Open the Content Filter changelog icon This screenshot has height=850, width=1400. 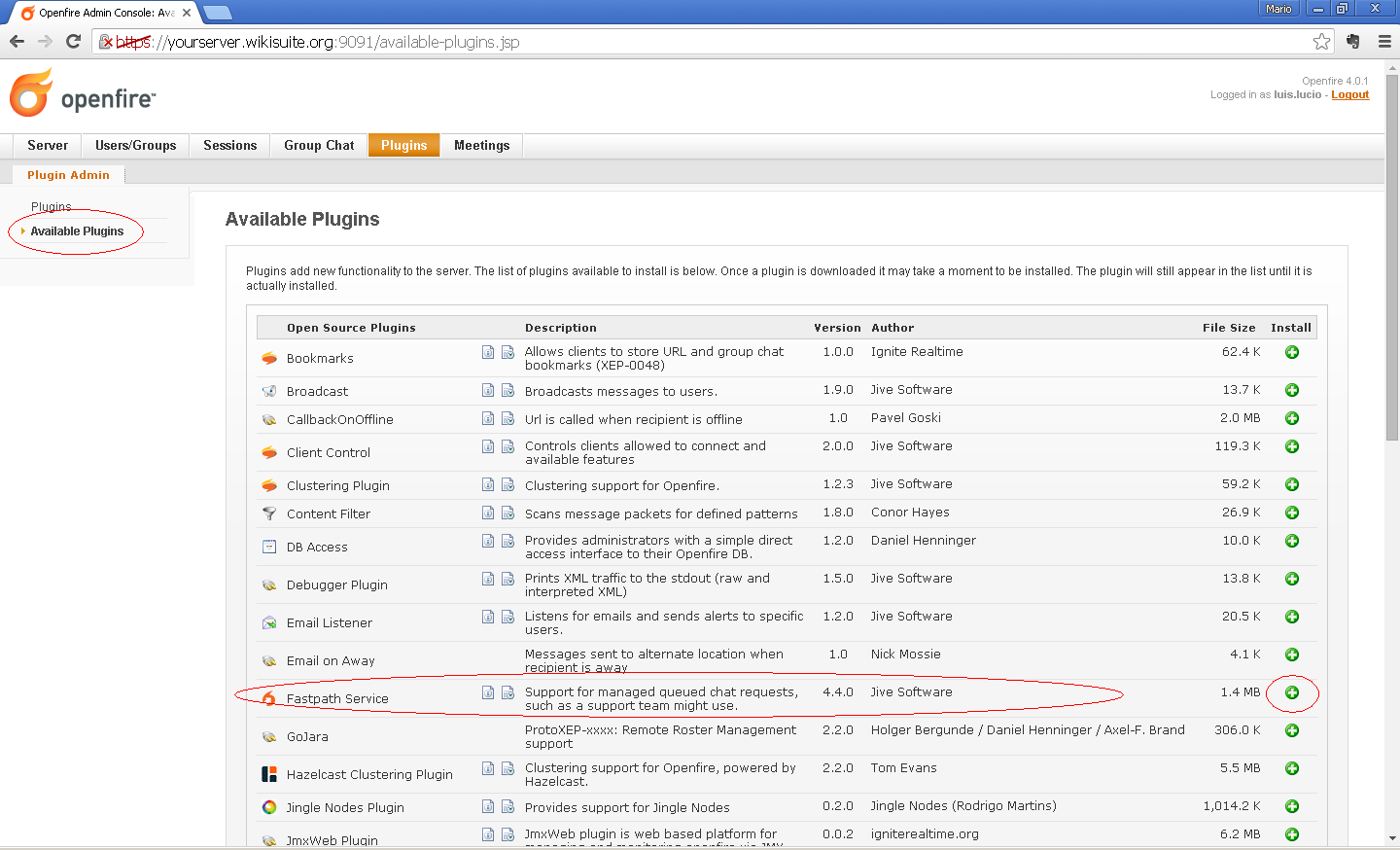[x=507, y=513]
